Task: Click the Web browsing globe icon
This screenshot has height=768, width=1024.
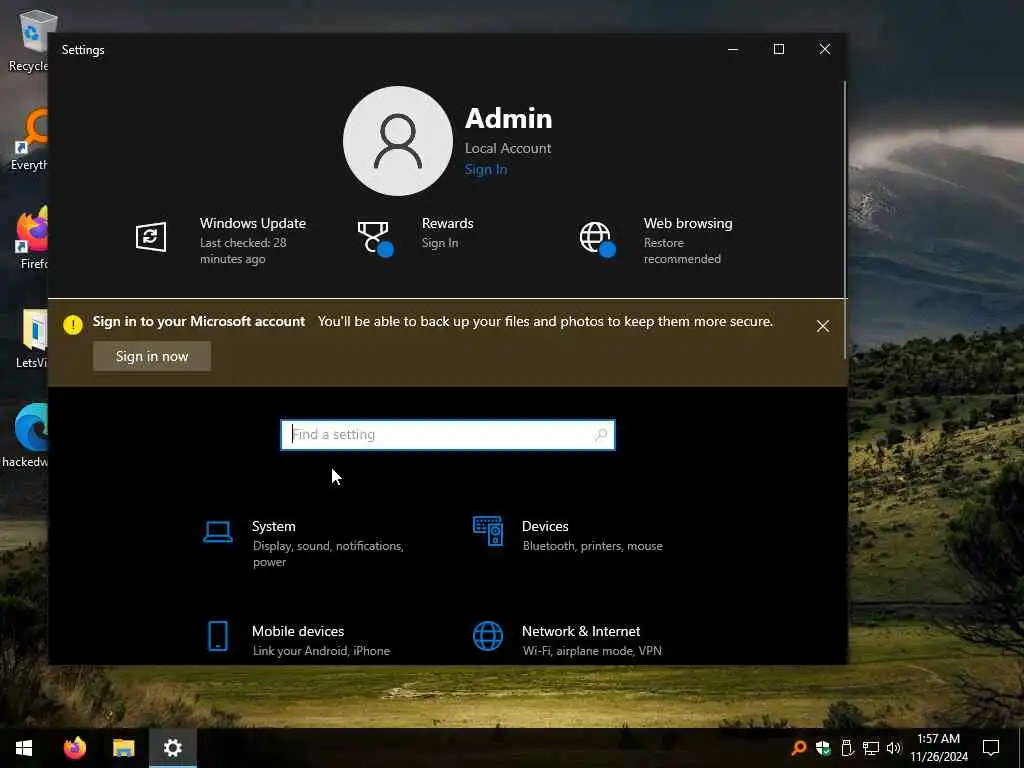Action: tap(597, 239)
